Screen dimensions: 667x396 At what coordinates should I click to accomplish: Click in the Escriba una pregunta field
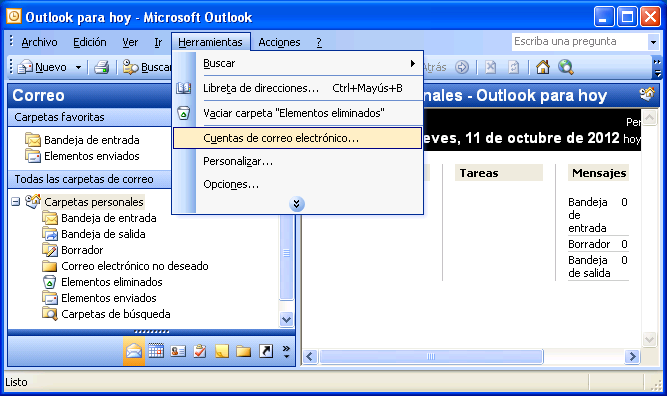(x=579, y=42)
